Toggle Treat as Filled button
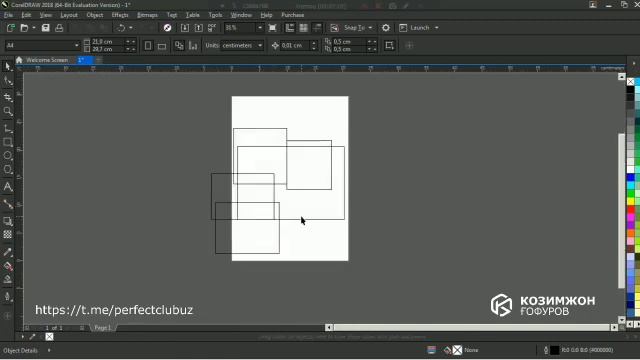 389,45
